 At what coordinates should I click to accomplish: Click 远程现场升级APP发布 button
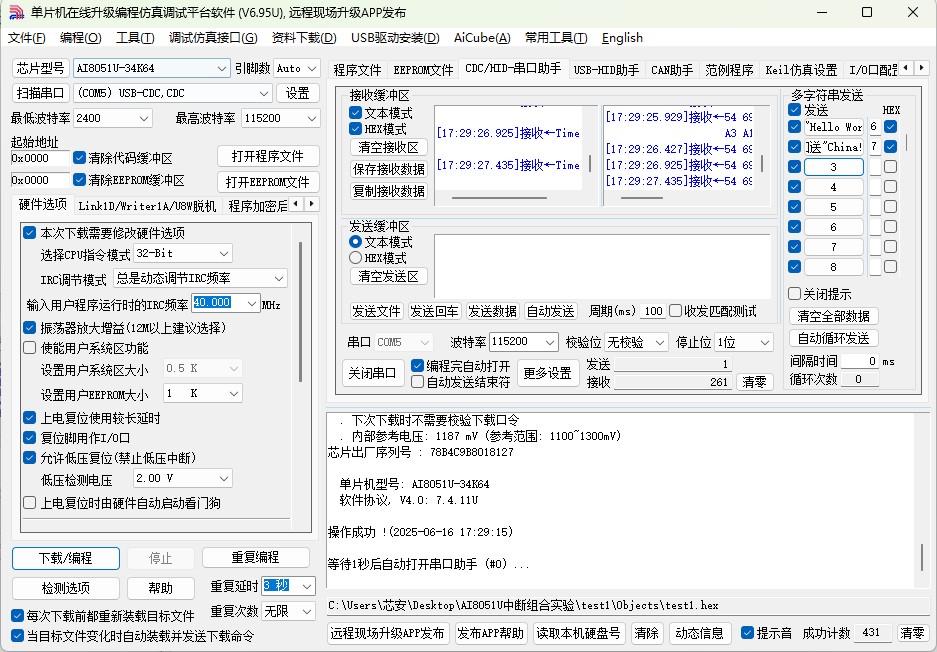coord(387,633)
